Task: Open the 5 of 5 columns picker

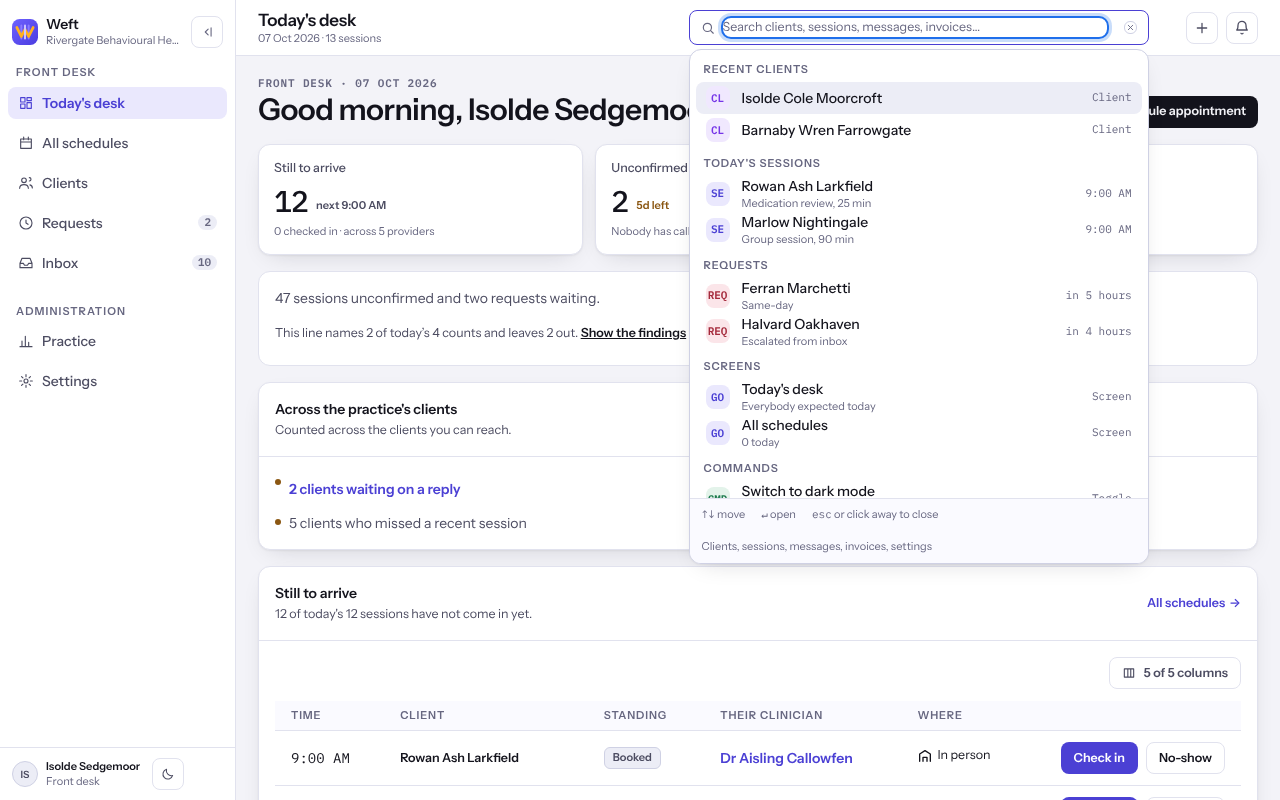Action: pyautogui.click(x=1175, y=673)
